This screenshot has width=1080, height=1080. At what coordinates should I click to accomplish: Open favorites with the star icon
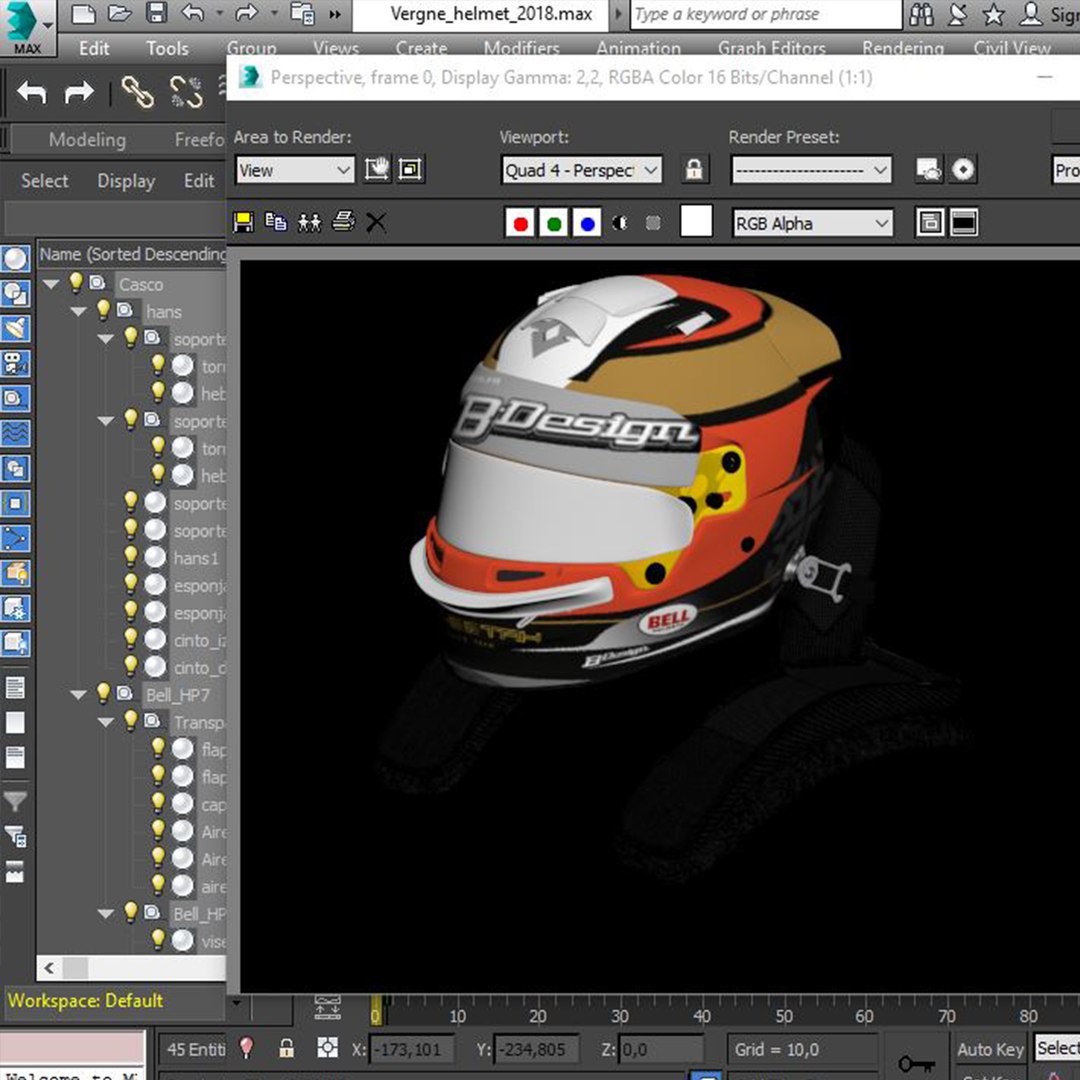click(994, 14)
